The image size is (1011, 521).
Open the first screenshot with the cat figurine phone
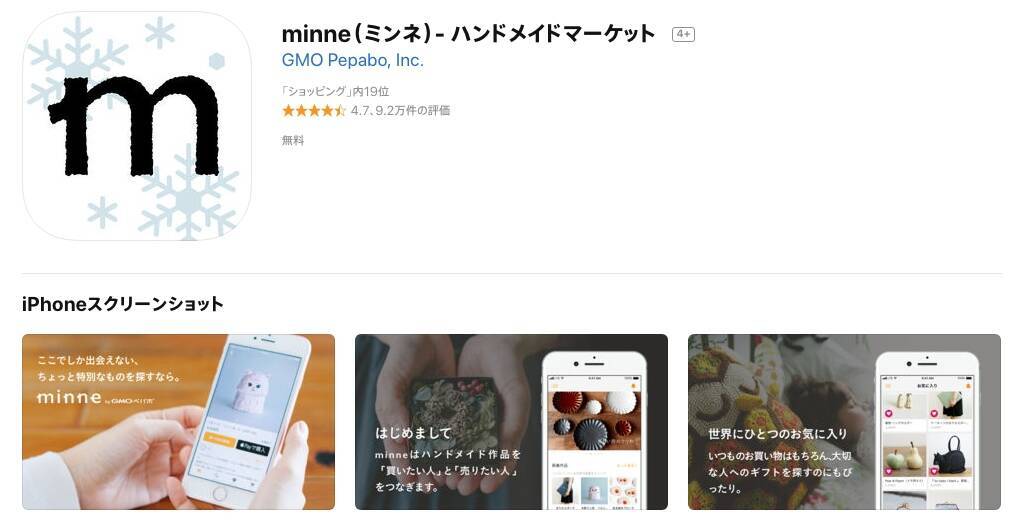click(179, 422)
